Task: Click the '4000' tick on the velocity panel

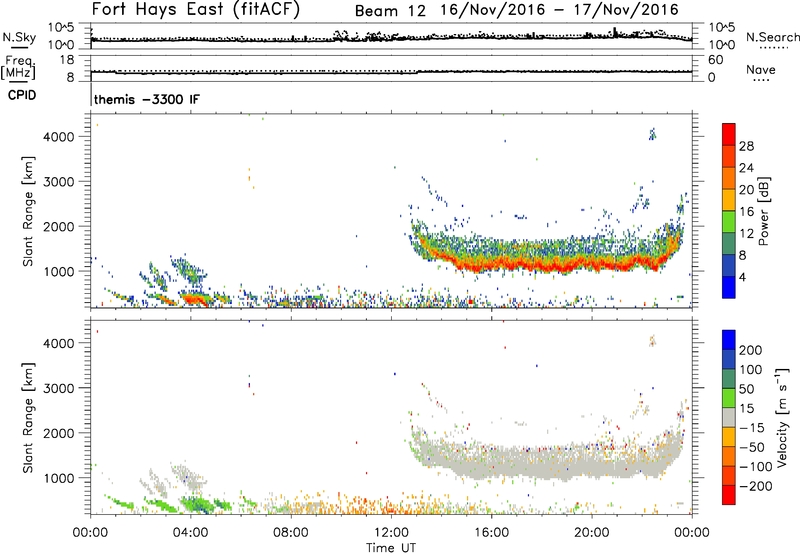Action: (58, 343)
